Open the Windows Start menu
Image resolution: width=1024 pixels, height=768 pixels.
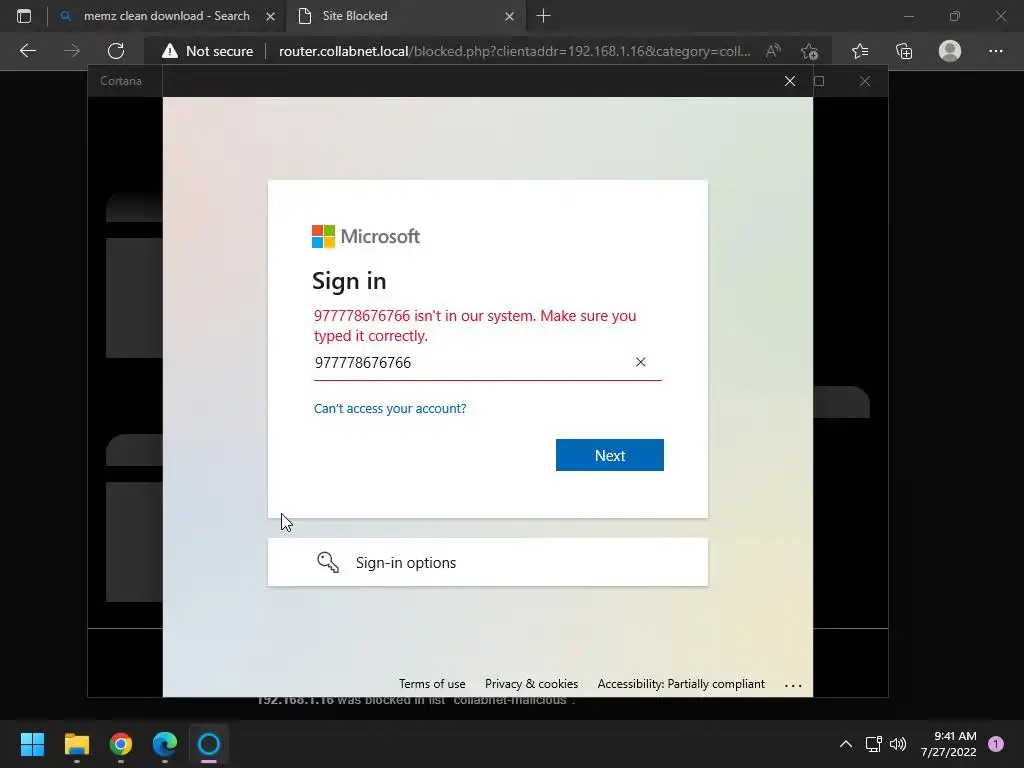pos(32,744)
